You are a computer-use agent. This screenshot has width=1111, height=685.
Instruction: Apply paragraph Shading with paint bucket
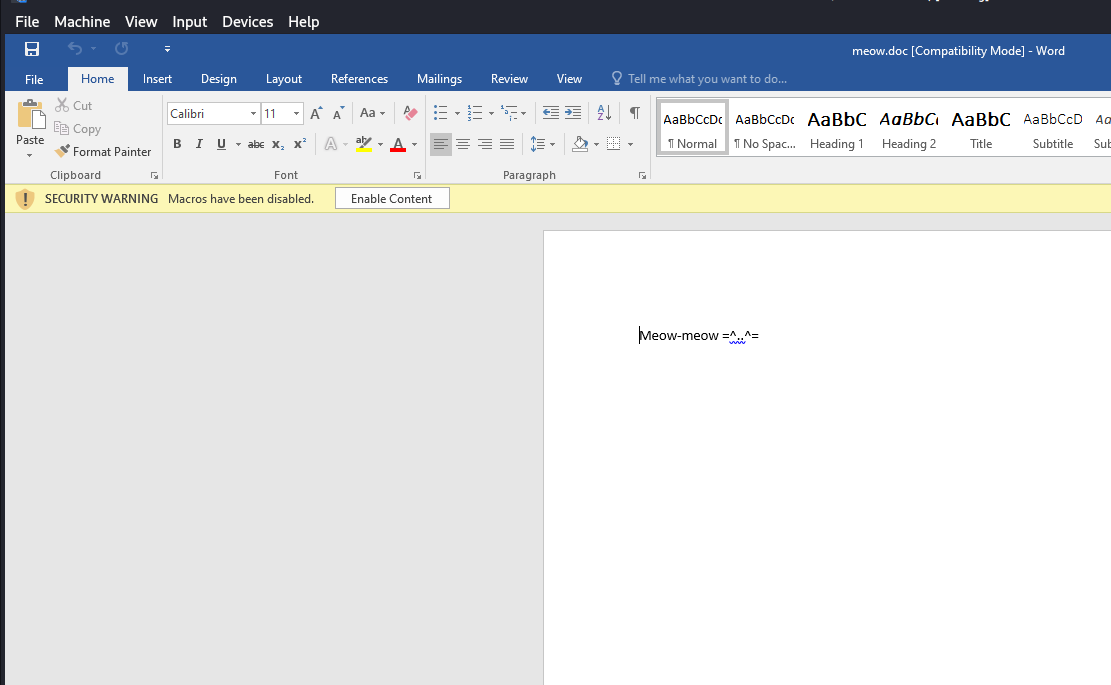(580, 145)
